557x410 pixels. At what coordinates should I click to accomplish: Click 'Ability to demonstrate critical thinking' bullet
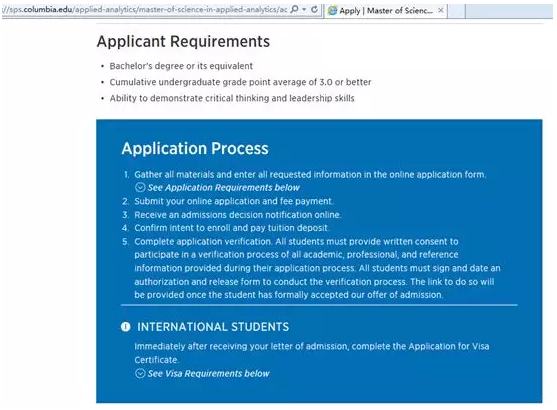tap(232, 98)
